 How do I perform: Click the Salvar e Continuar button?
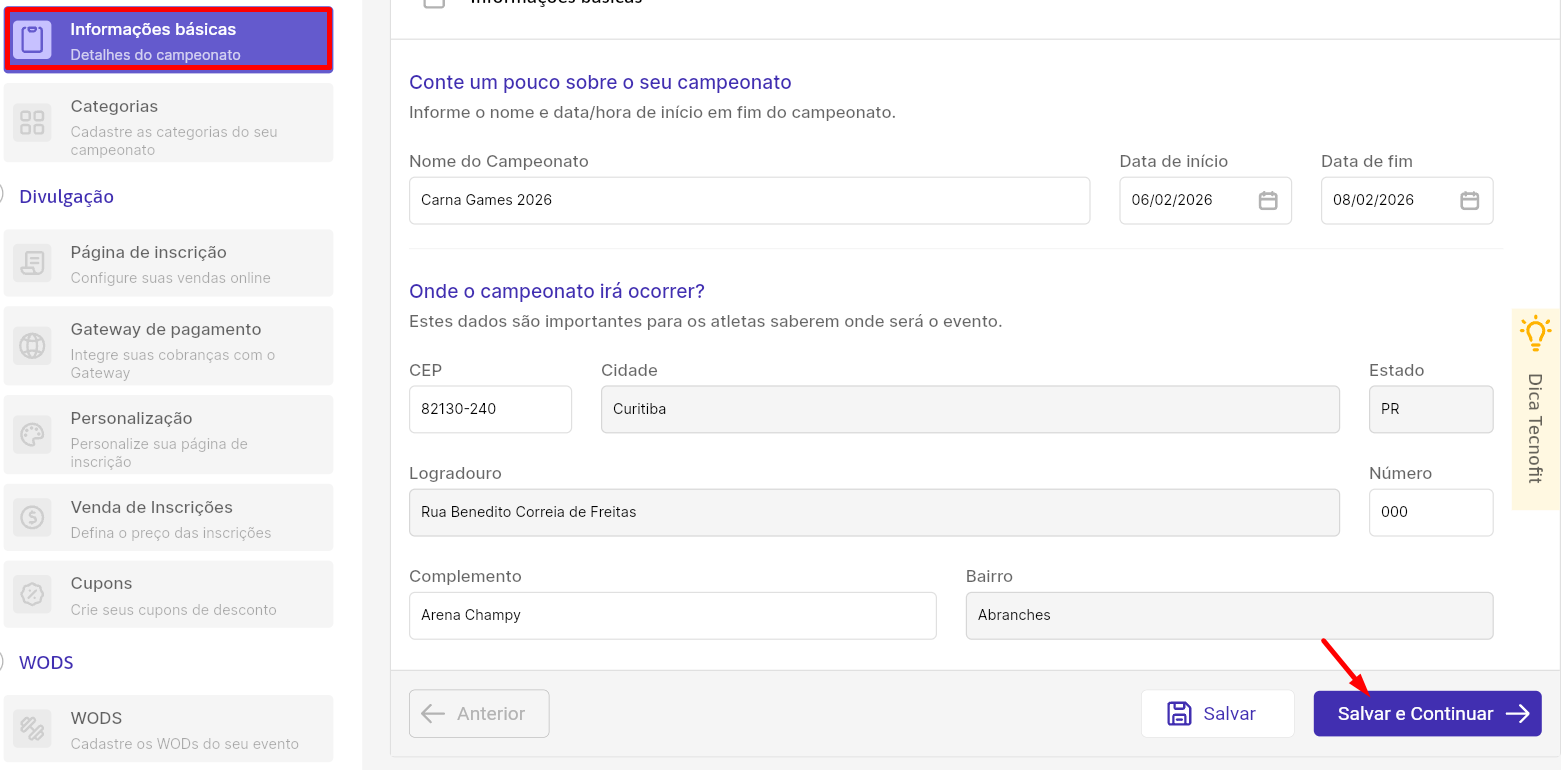click(x=1427, y=713)
